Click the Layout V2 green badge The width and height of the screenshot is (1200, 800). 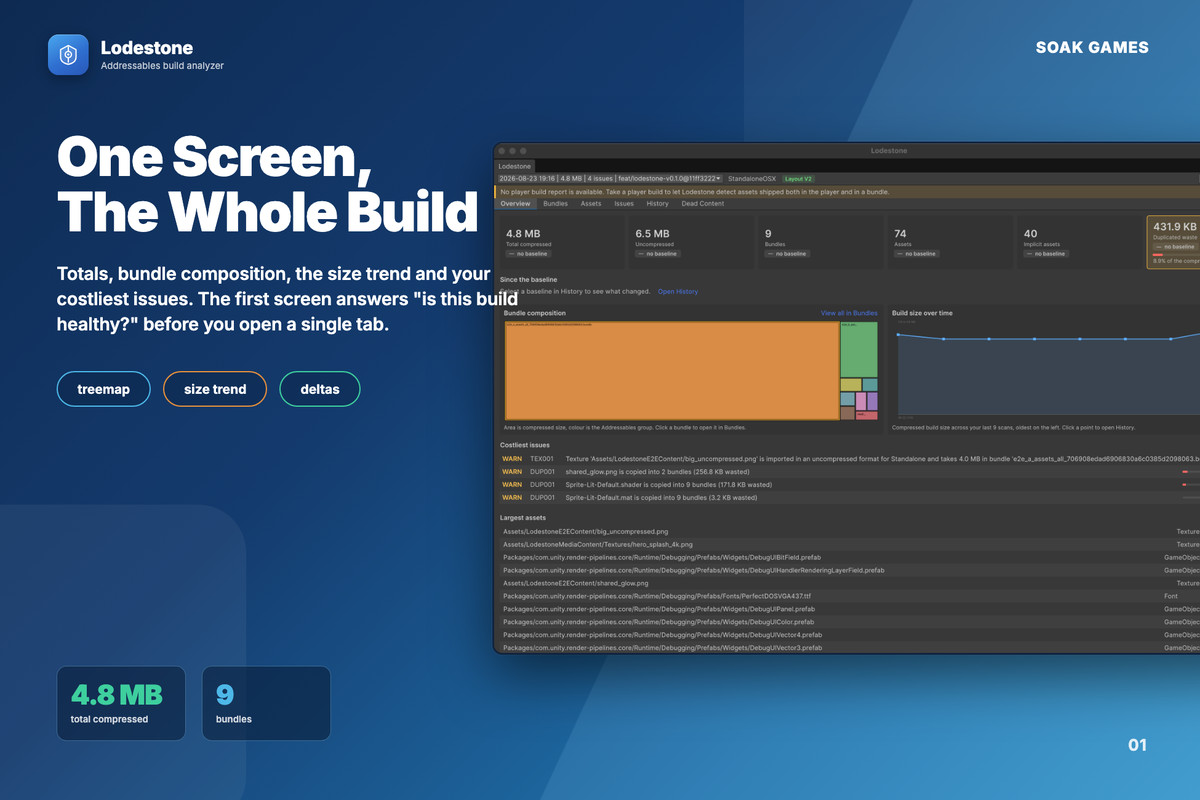click(799, 178)
